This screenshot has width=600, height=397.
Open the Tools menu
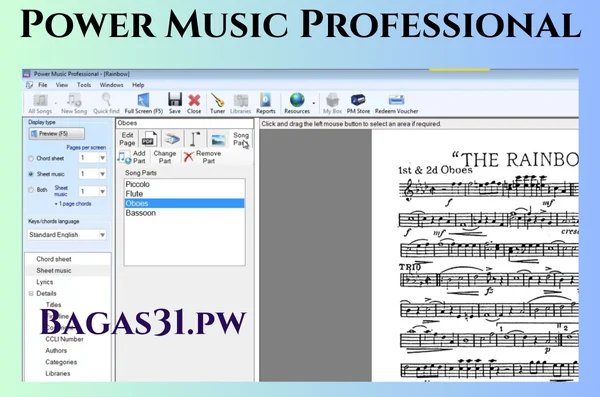point(84,85)
